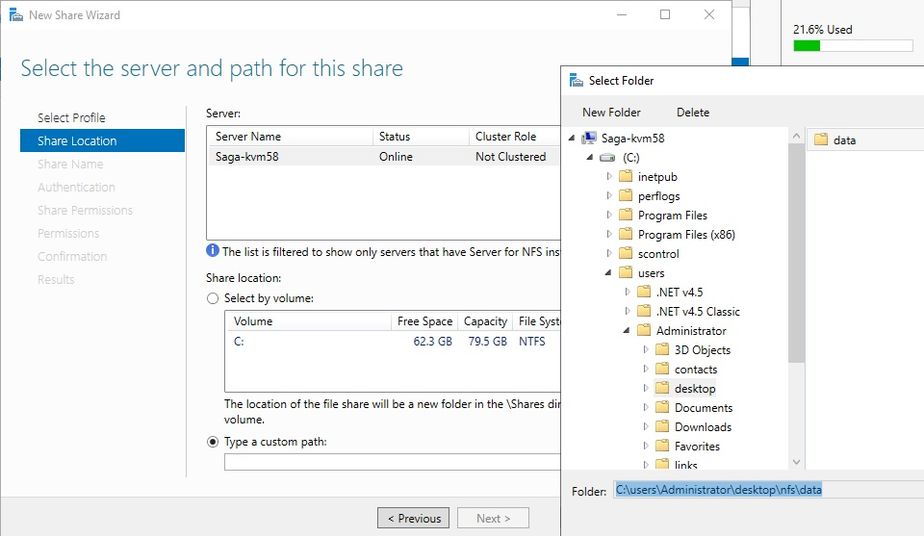Select the inetpub folder icon
Image resolution: width=924 pixels, height=536 pixels.
(x=626, y=177)
